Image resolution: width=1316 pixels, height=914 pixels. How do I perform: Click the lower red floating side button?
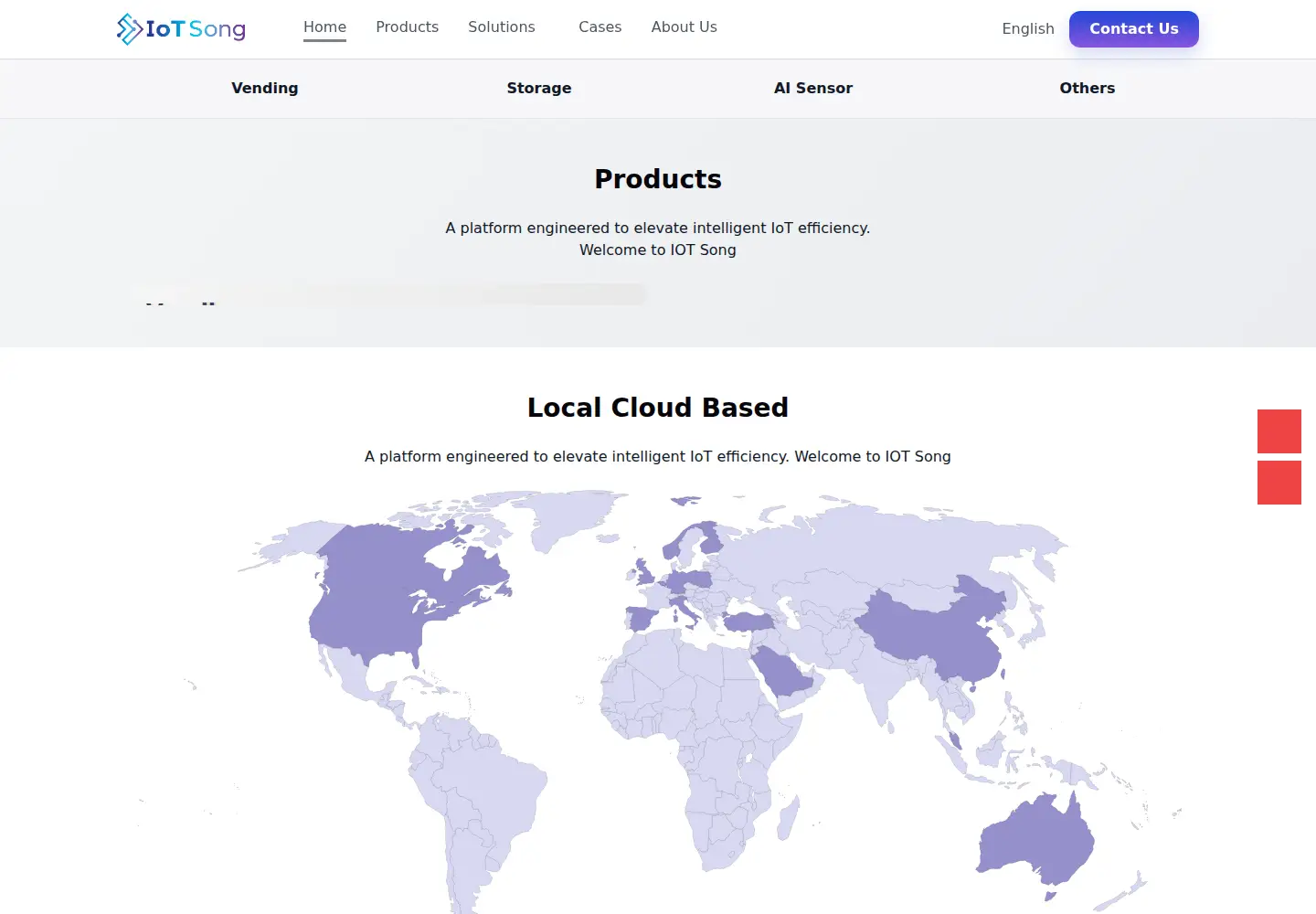1279,483
